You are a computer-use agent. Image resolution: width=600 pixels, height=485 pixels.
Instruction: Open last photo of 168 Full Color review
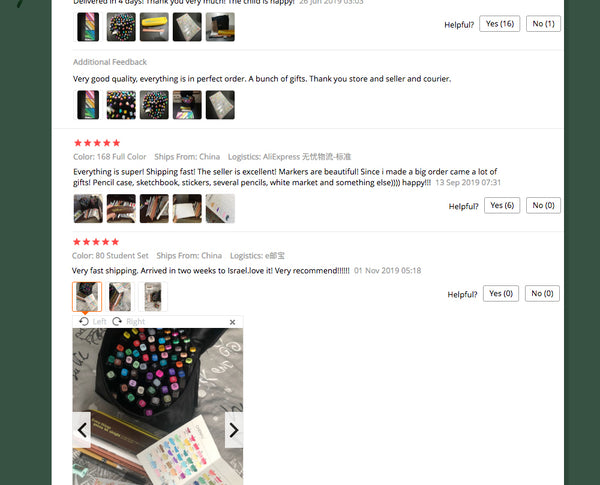click(x=220, y=209)
